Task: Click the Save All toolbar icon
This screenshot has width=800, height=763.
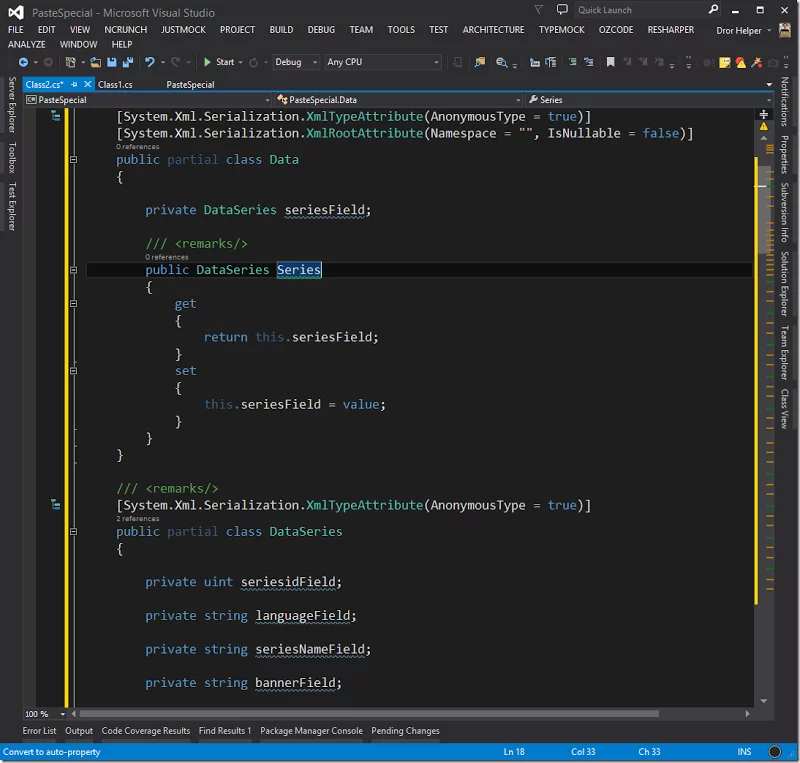Action: [x=126, y=62]
